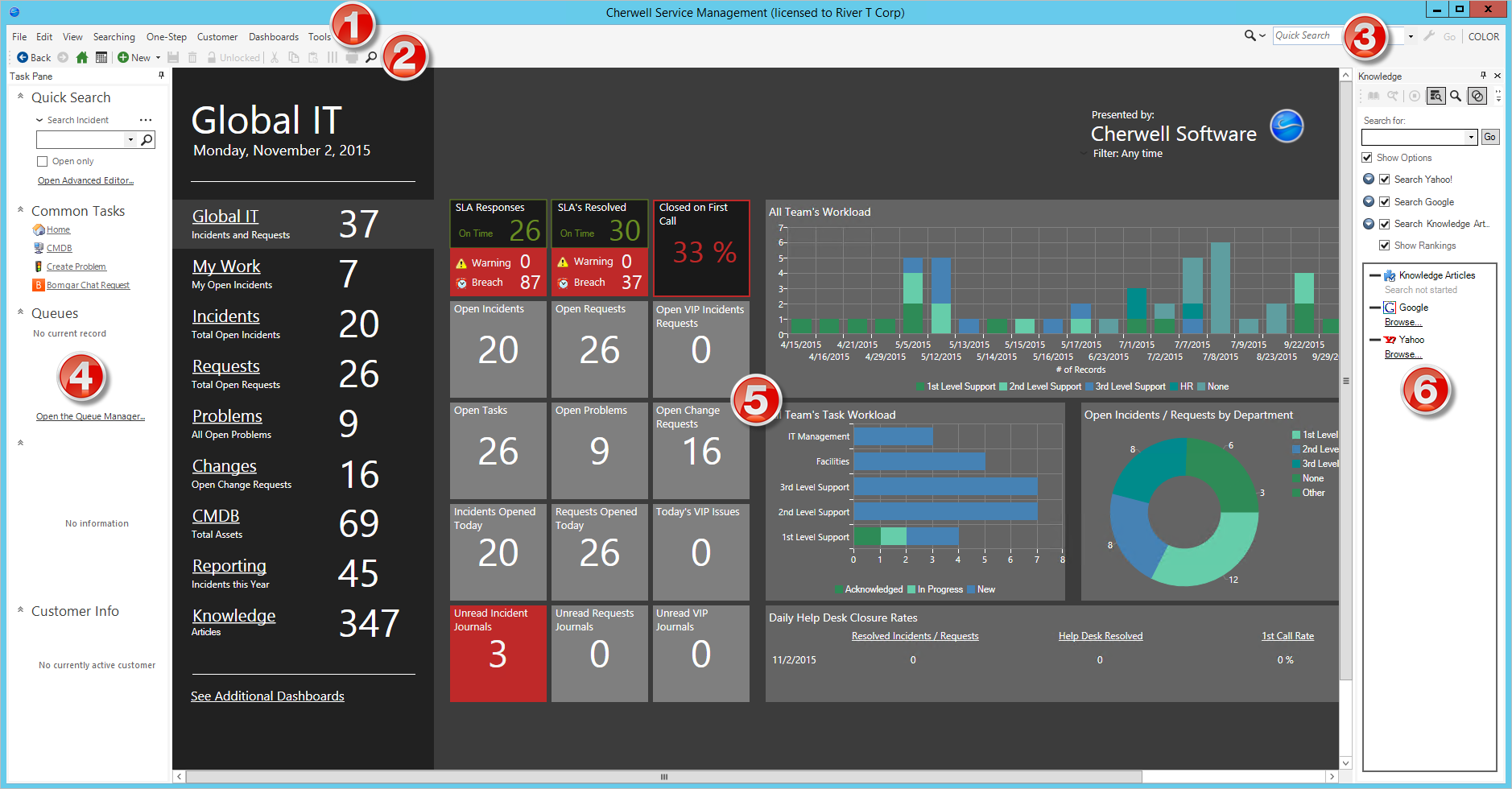Run the Search Incident magnifier button
The image size is (1512, 789).
tap(147, 140)
